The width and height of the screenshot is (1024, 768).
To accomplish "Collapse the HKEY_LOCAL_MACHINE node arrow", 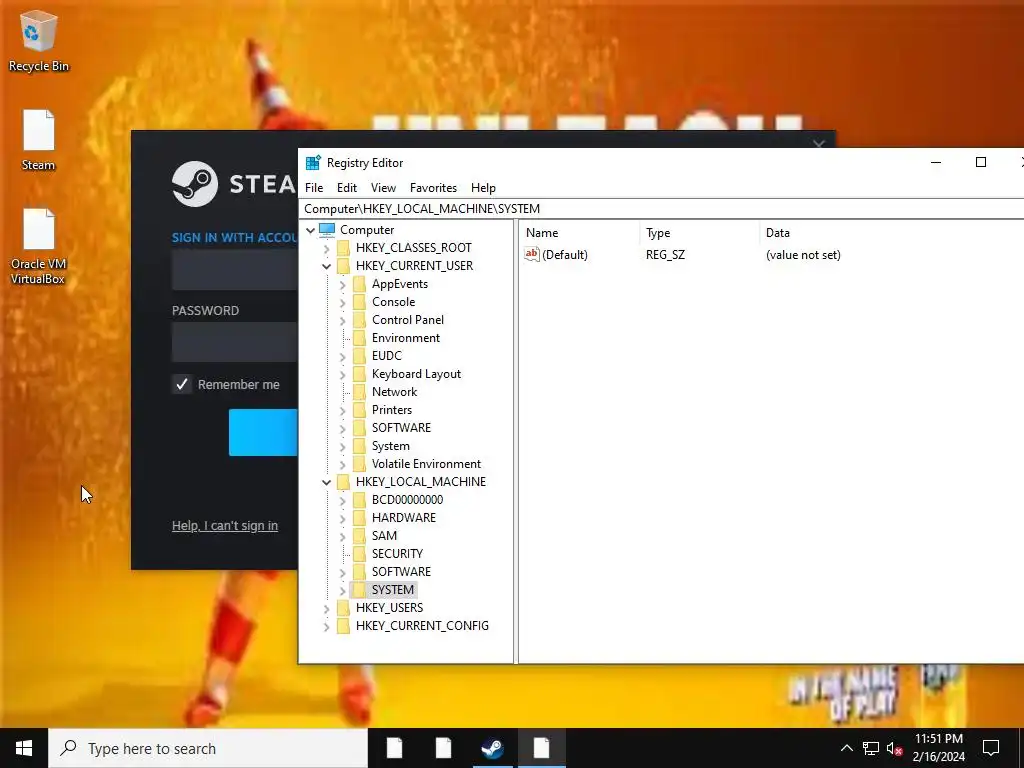I will pos(327,483).
